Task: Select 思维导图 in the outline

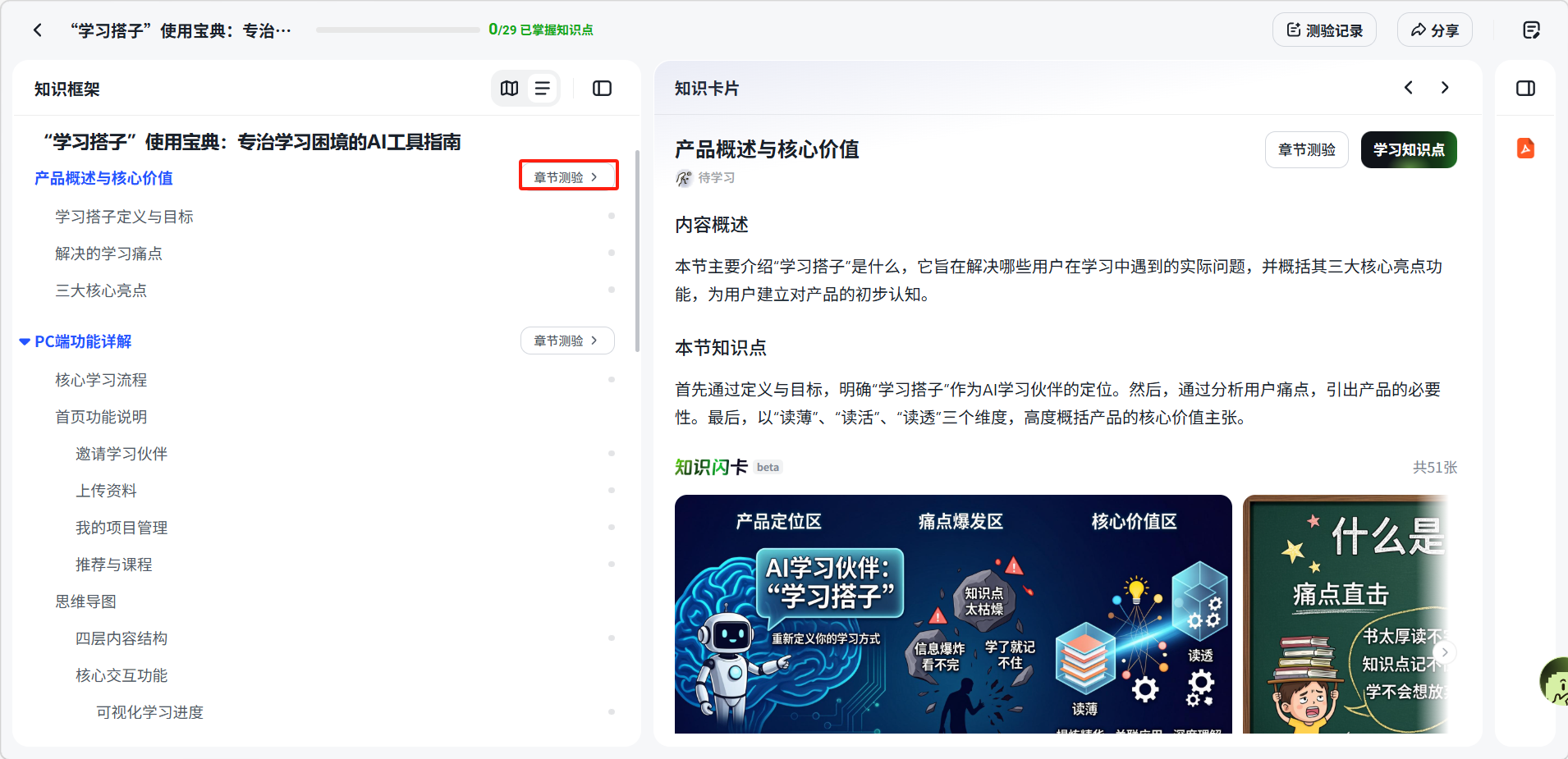Action: 85,601
